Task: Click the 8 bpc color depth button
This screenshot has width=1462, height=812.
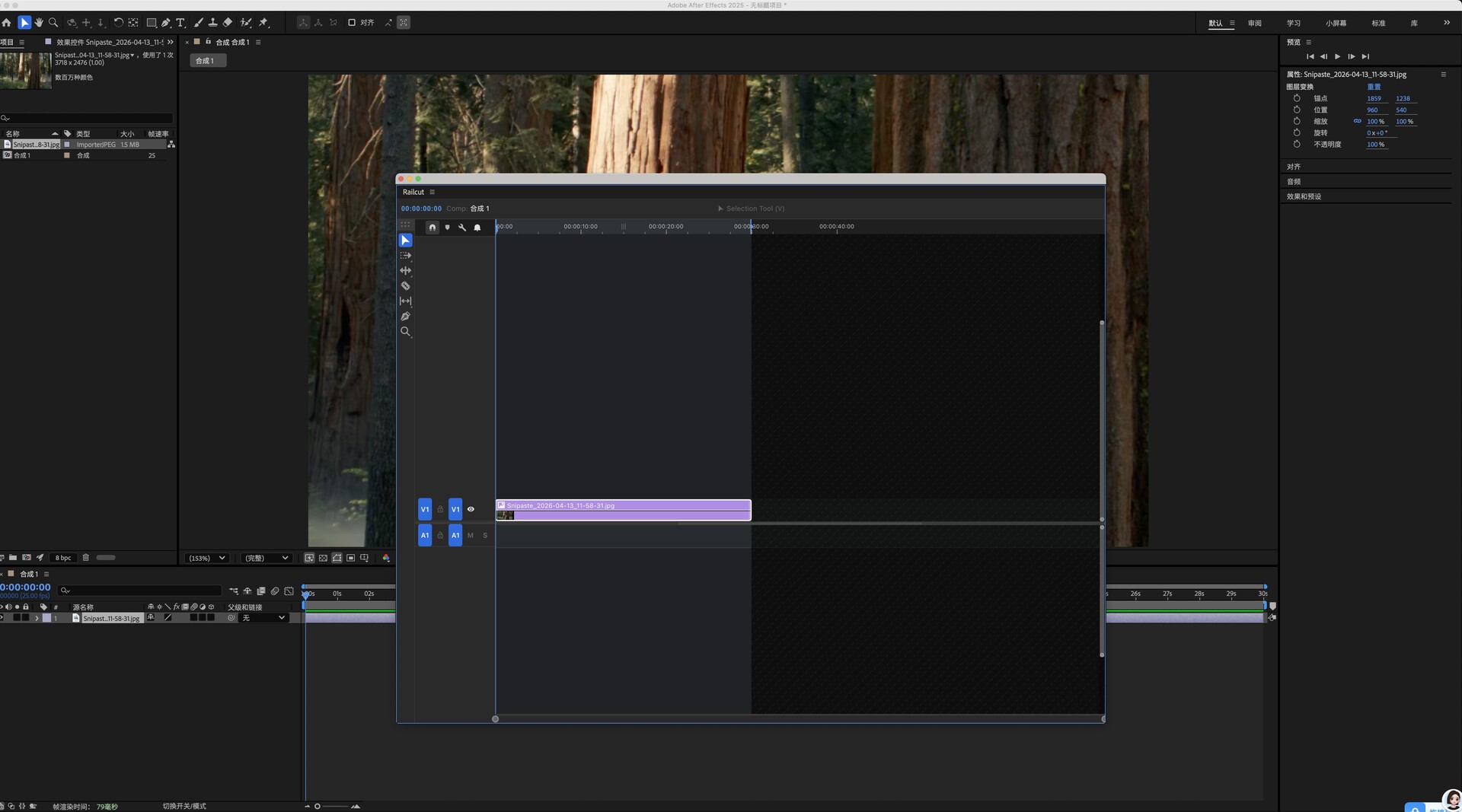Action: coord(63,558)
